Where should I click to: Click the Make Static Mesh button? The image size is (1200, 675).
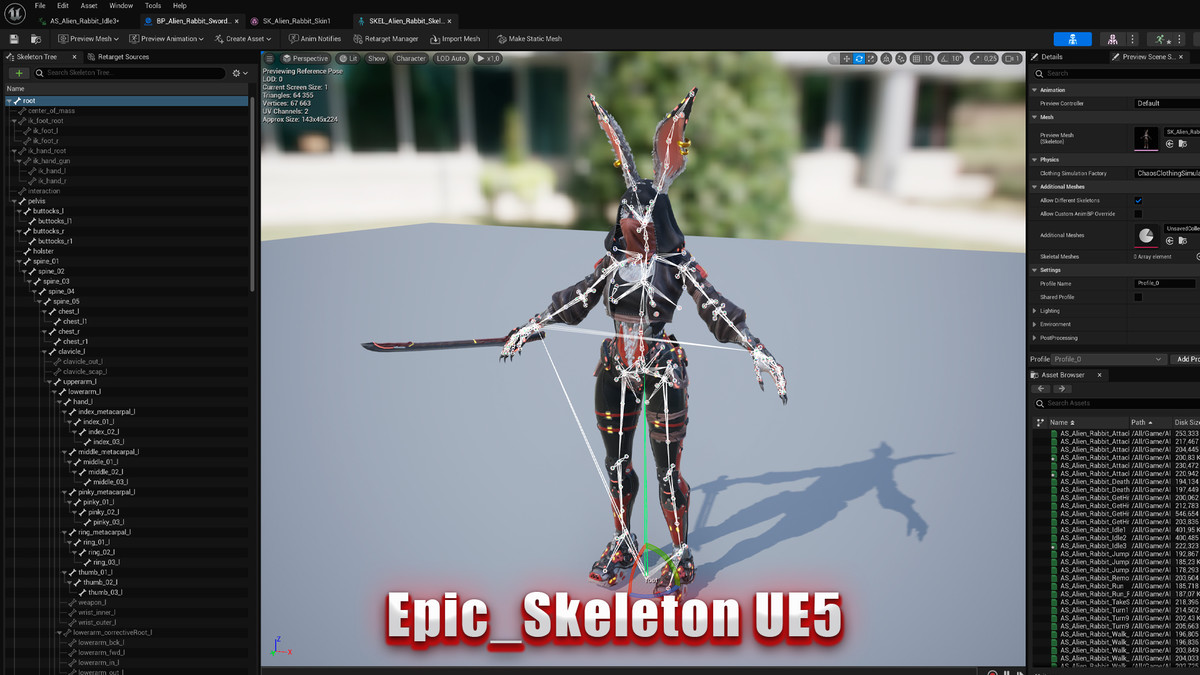[529, 39]
